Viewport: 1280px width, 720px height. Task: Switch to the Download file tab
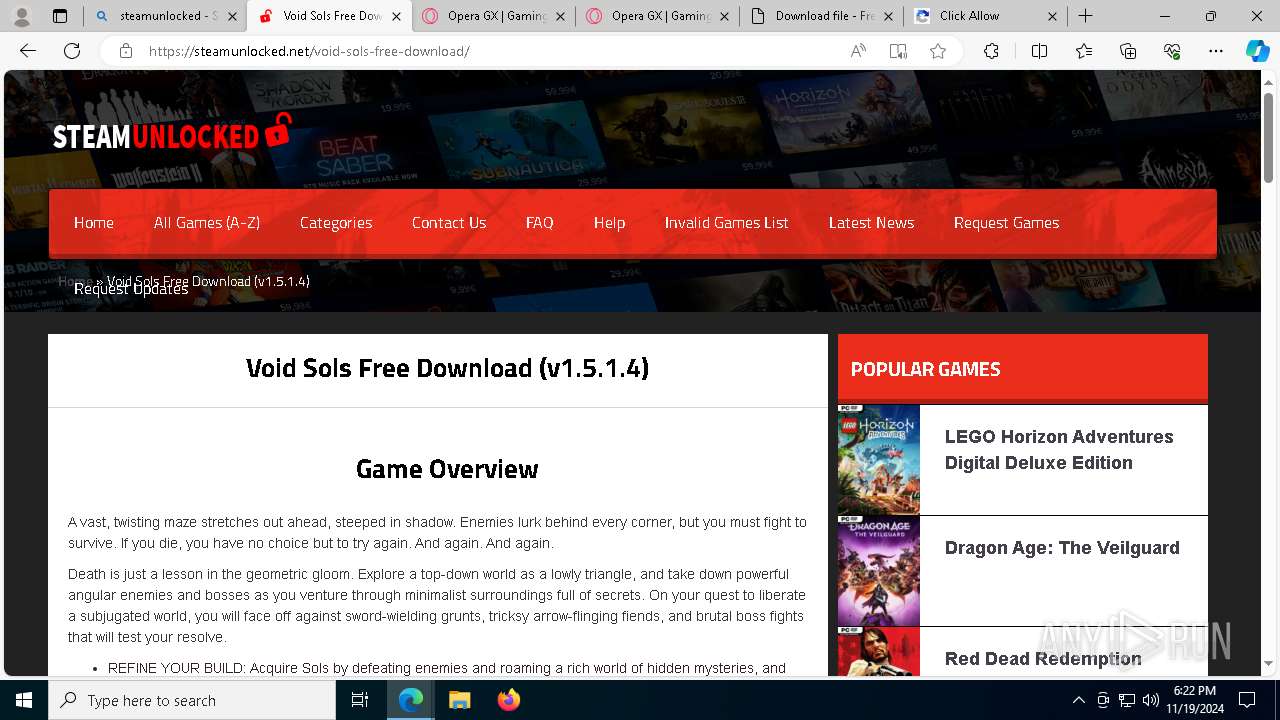pos(821,16)
